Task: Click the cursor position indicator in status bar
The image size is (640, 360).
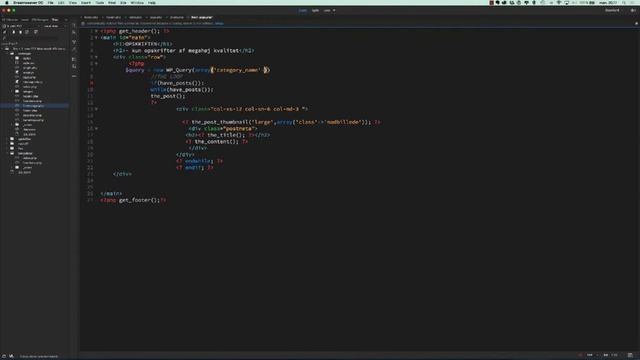Action: pyautogui.click(x=614, y=355)
